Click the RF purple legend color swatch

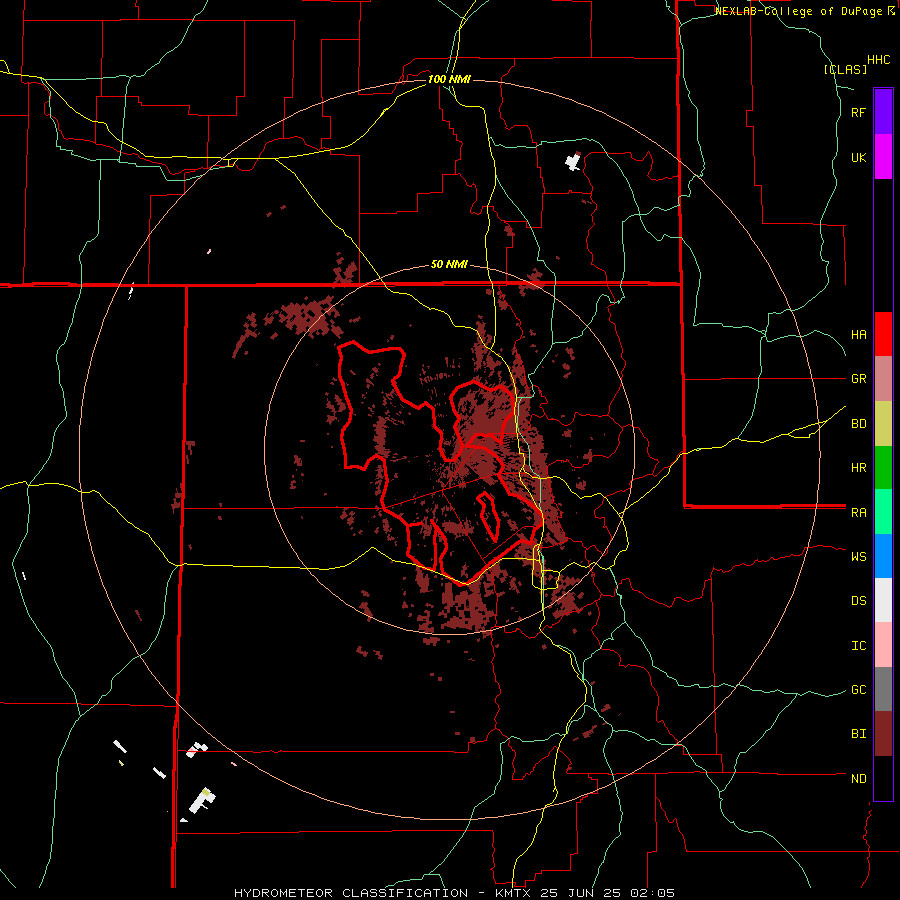(x=883, y=111)
